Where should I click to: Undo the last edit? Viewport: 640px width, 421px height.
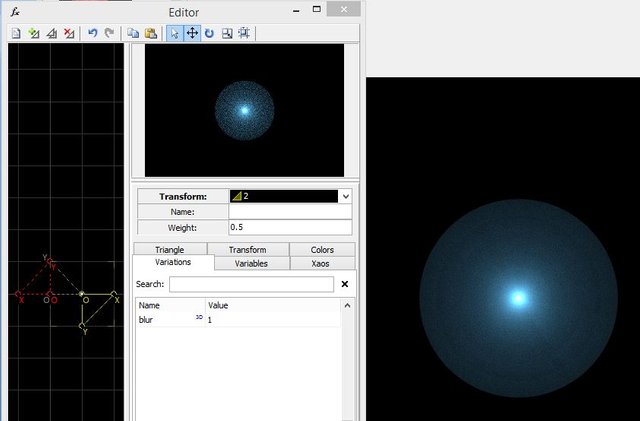pyautogui.click(x=93, y=33)
